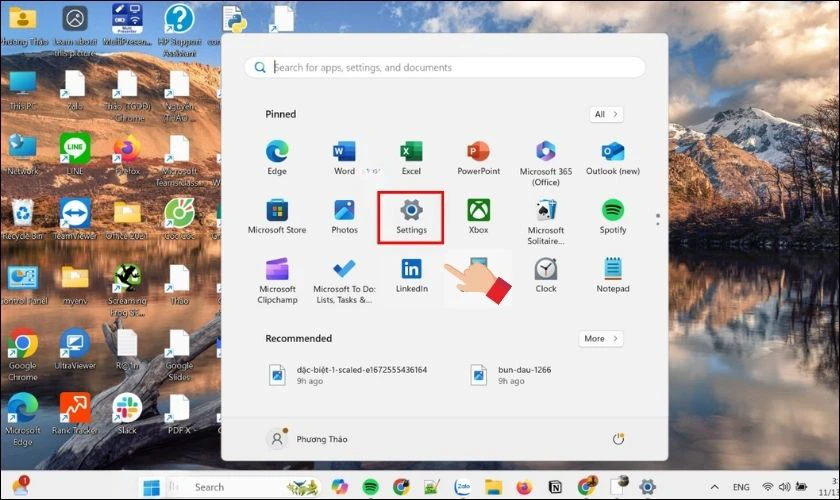This screenshot has height=500, width=840.
Task: Launch Notepad from pinned apps
Action: click(613, 273)
